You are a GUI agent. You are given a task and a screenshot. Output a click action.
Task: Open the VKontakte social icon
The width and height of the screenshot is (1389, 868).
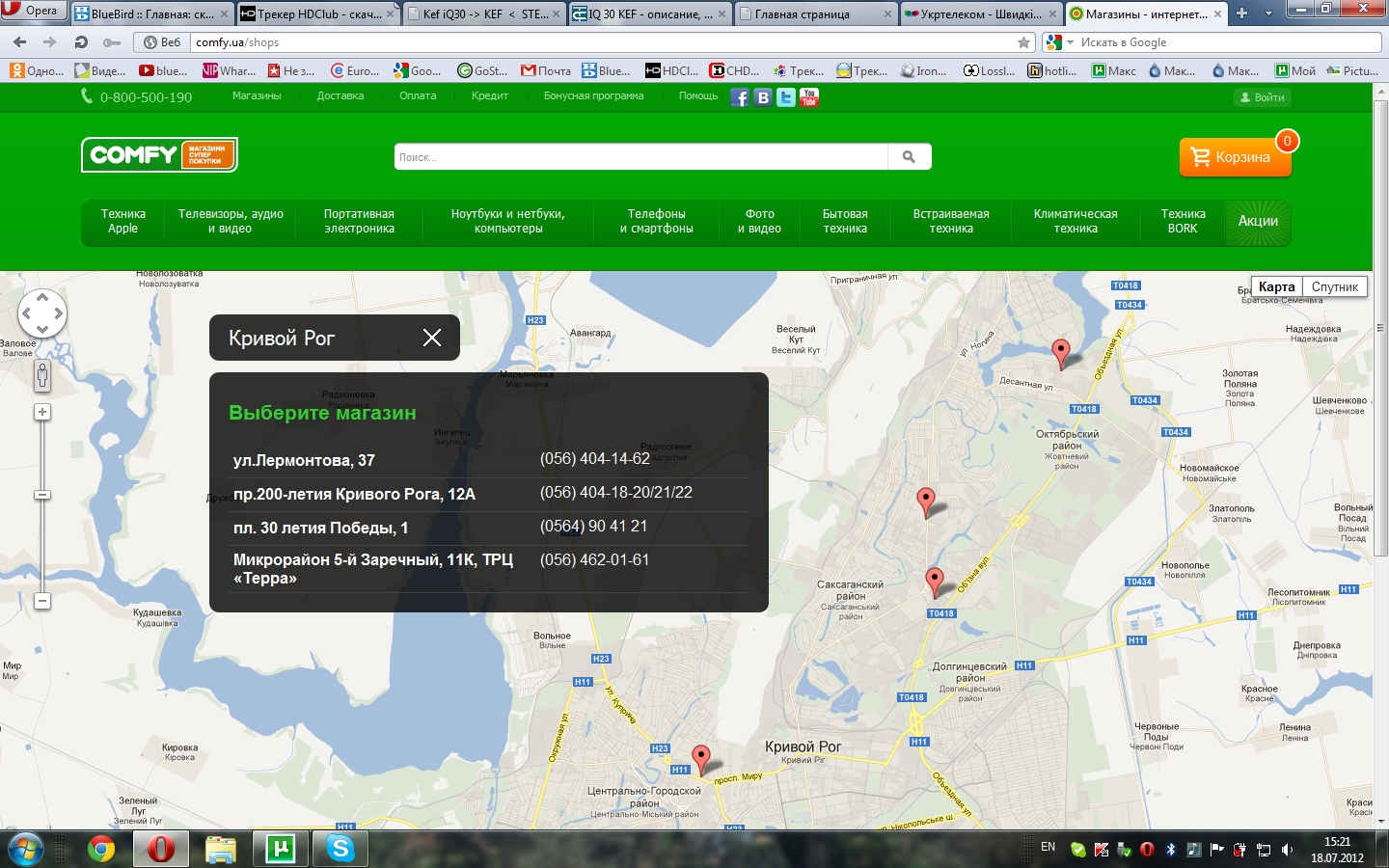click(763, 97)
